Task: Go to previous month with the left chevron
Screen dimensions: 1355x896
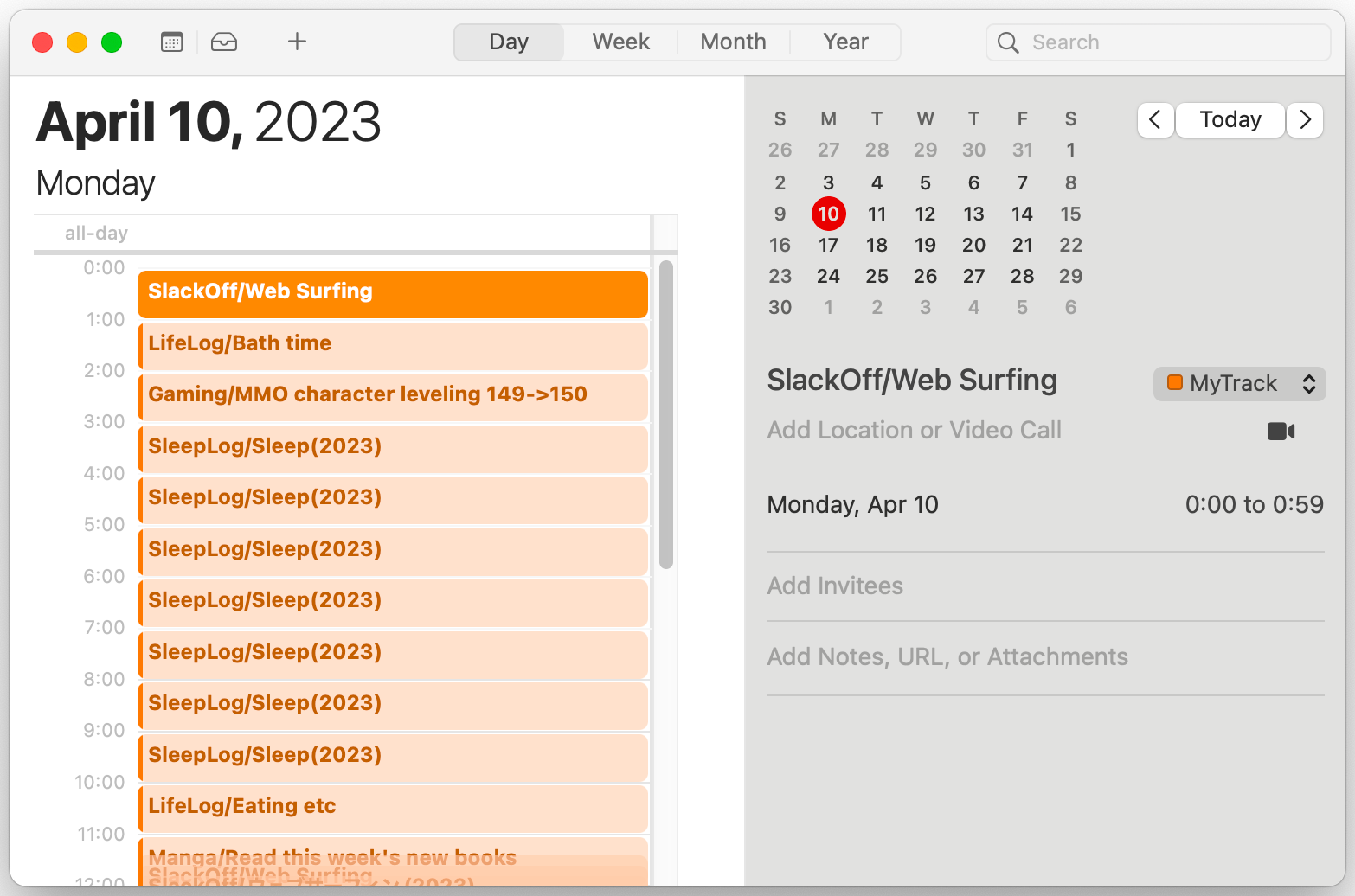Action: click(x=1155, y=120)
